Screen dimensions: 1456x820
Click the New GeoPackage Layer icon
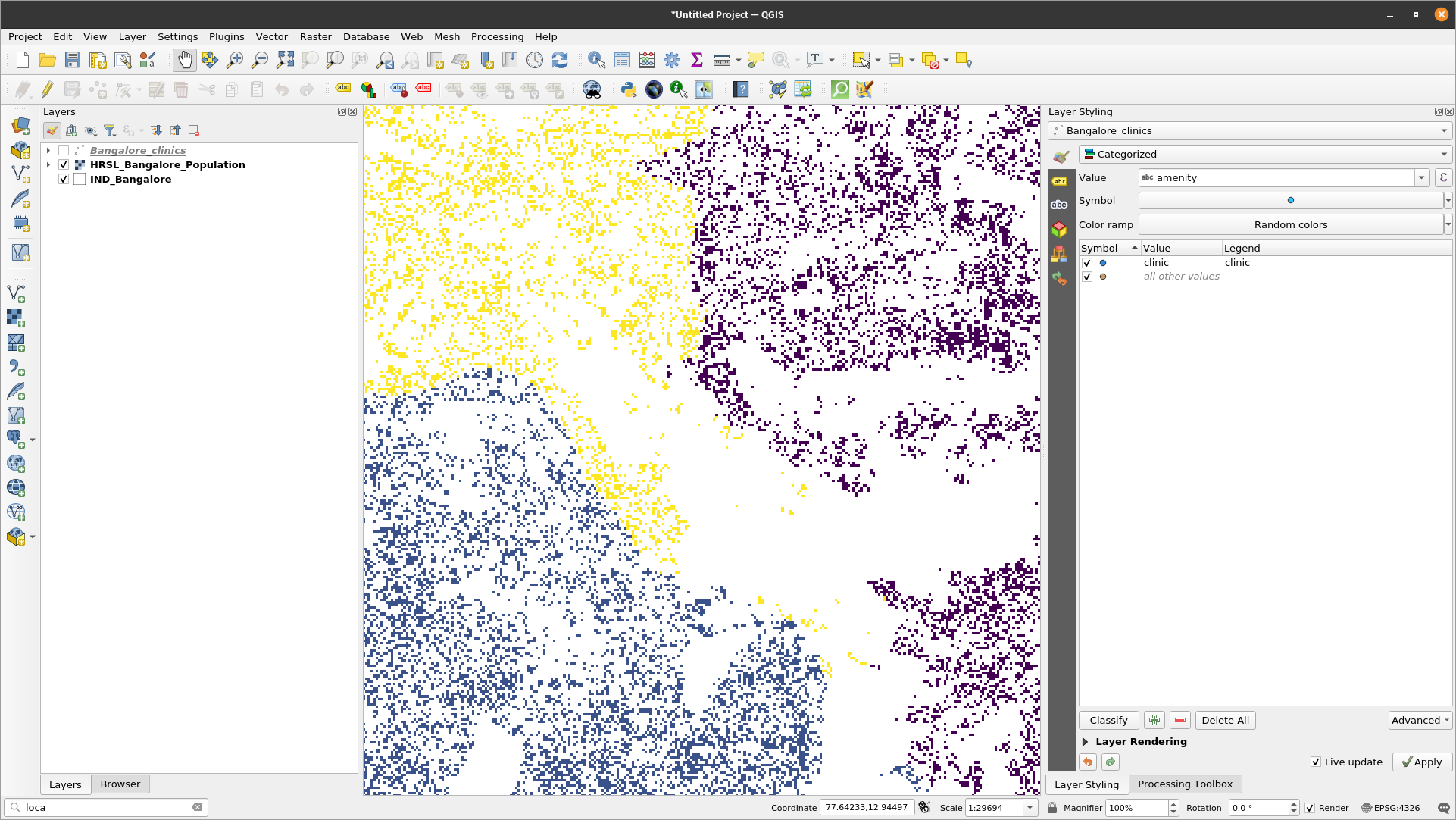20,150
